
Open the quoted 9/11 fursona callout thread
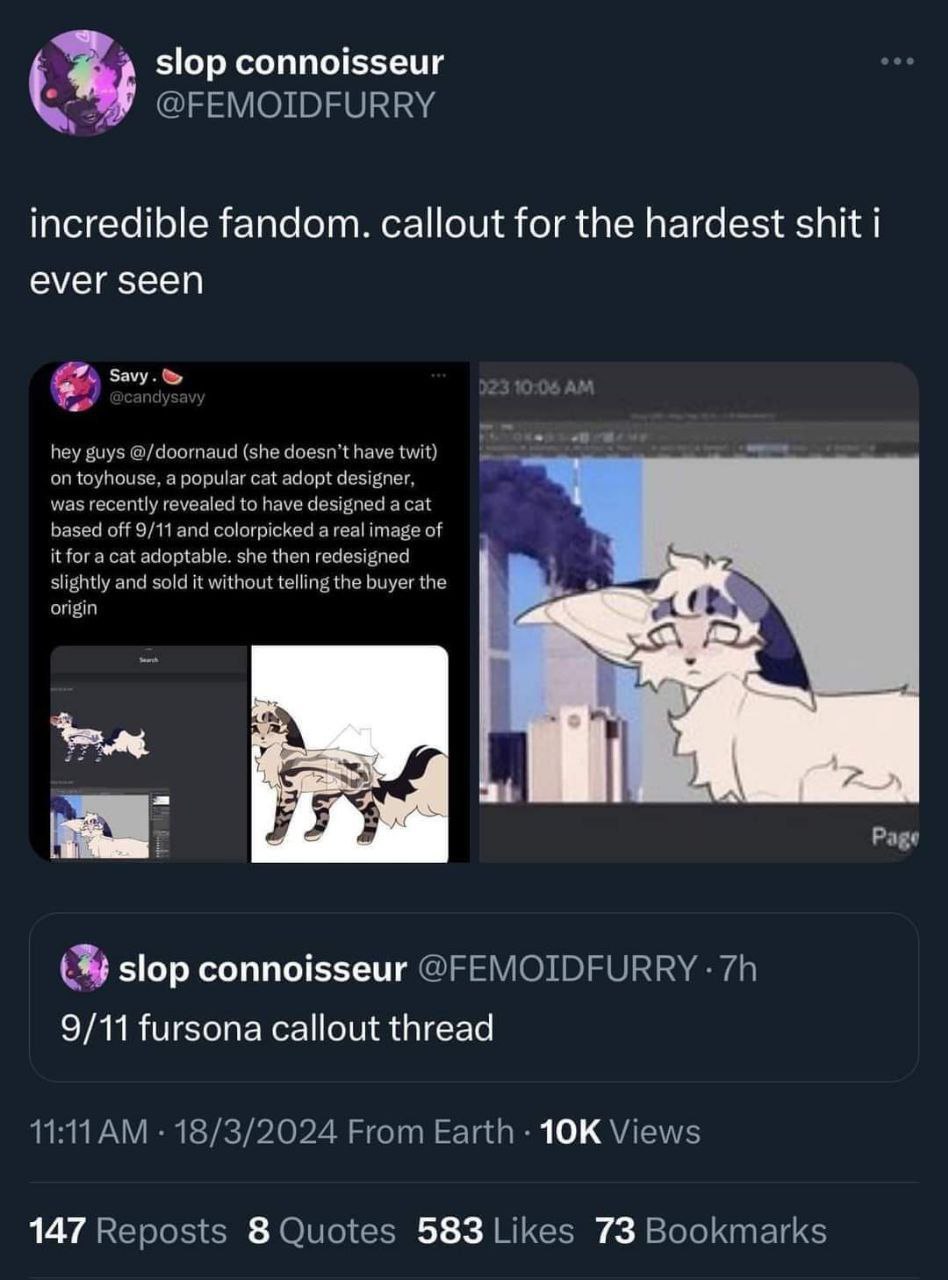click(473, 997)
